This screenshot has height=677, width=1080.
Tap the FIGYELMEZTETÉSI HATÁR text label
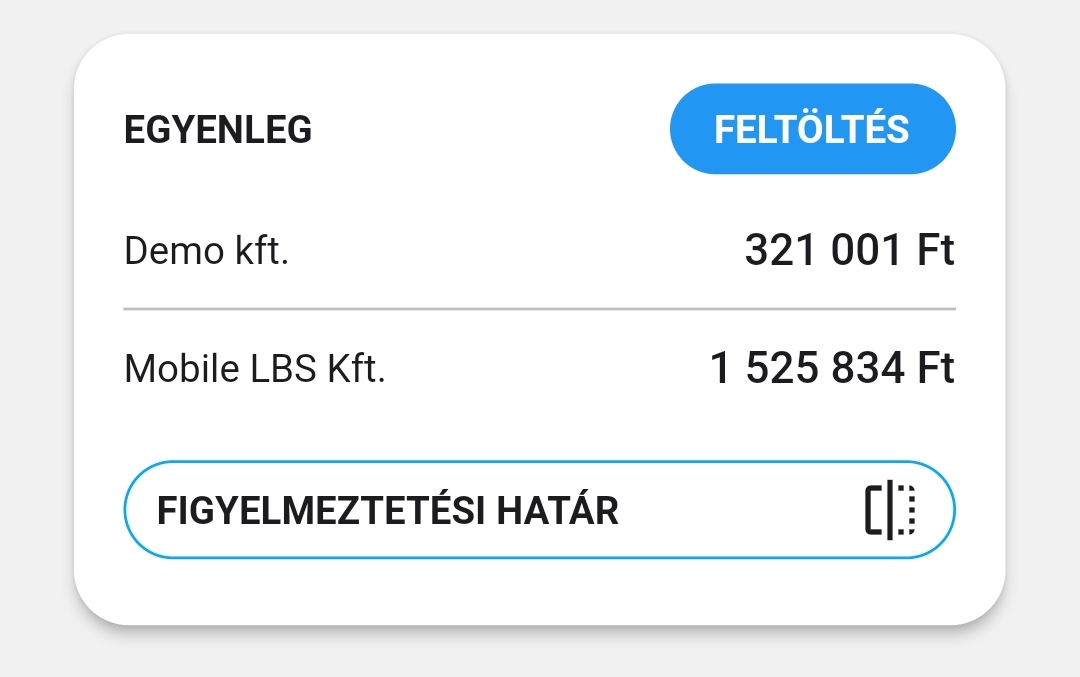coord(388,511)
